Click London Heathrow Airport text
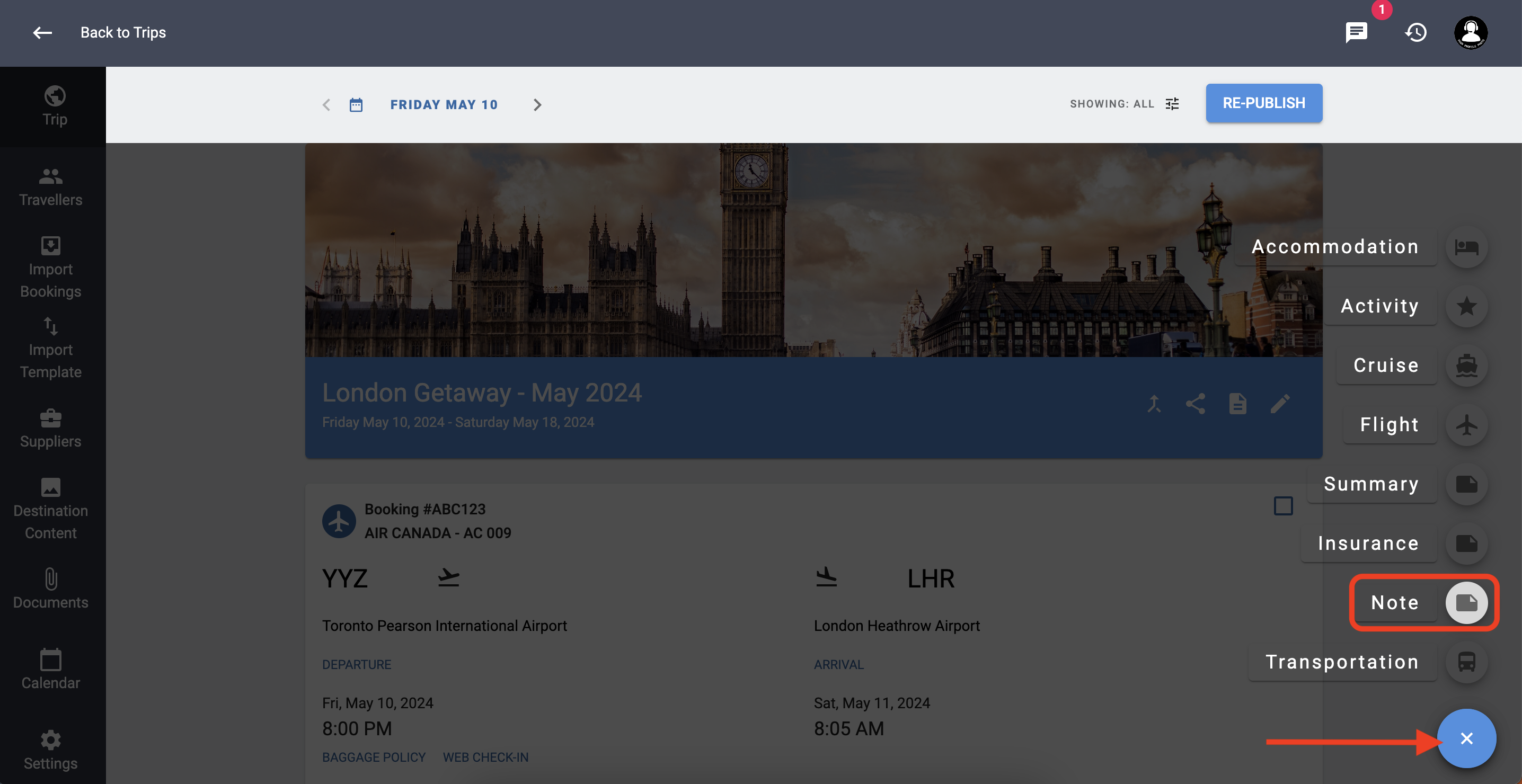This screenshot has width=1522, height=784. pos(896,626)
